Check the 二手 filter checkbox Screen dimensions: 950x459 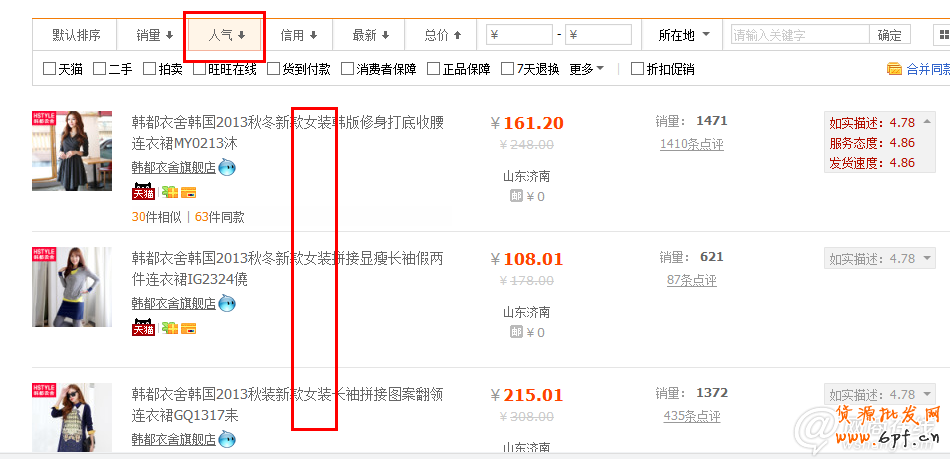(99, 69)
